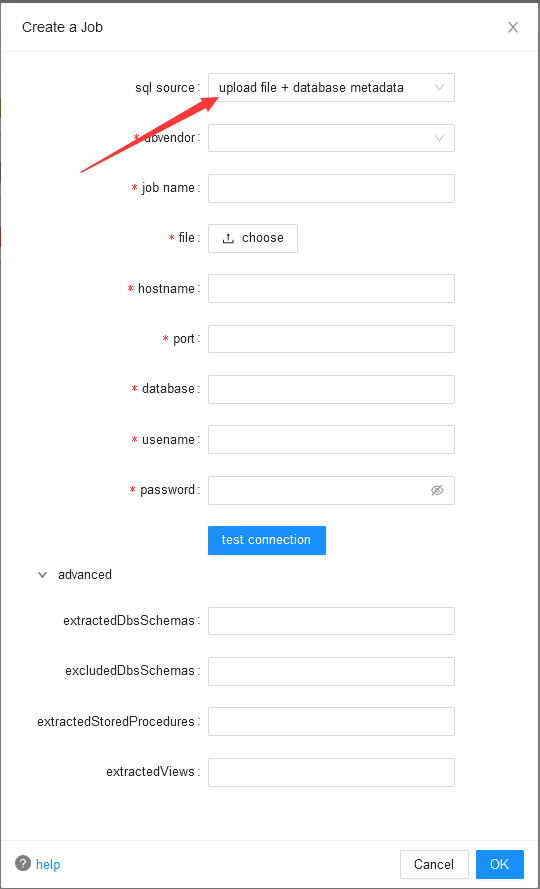Open the sql source dropdown arrow
This screenshot has width=540, height=889.
439,87
